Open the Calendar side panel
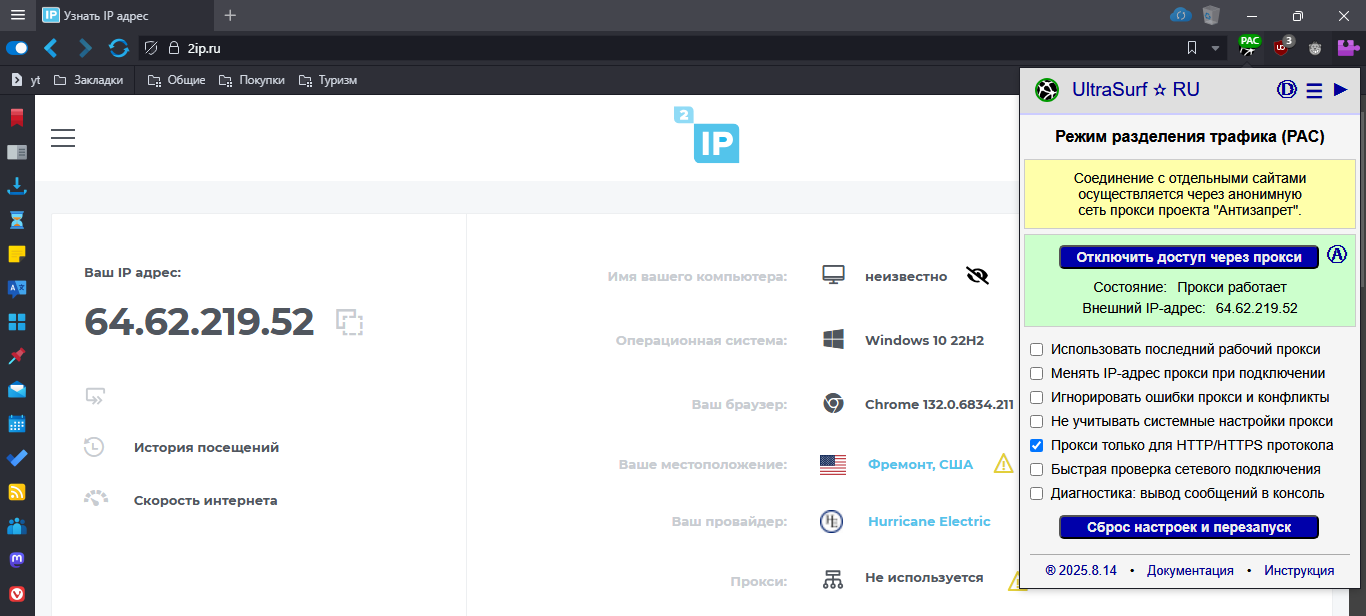This screenshot has width=1366, height=616. pos(17,424)
